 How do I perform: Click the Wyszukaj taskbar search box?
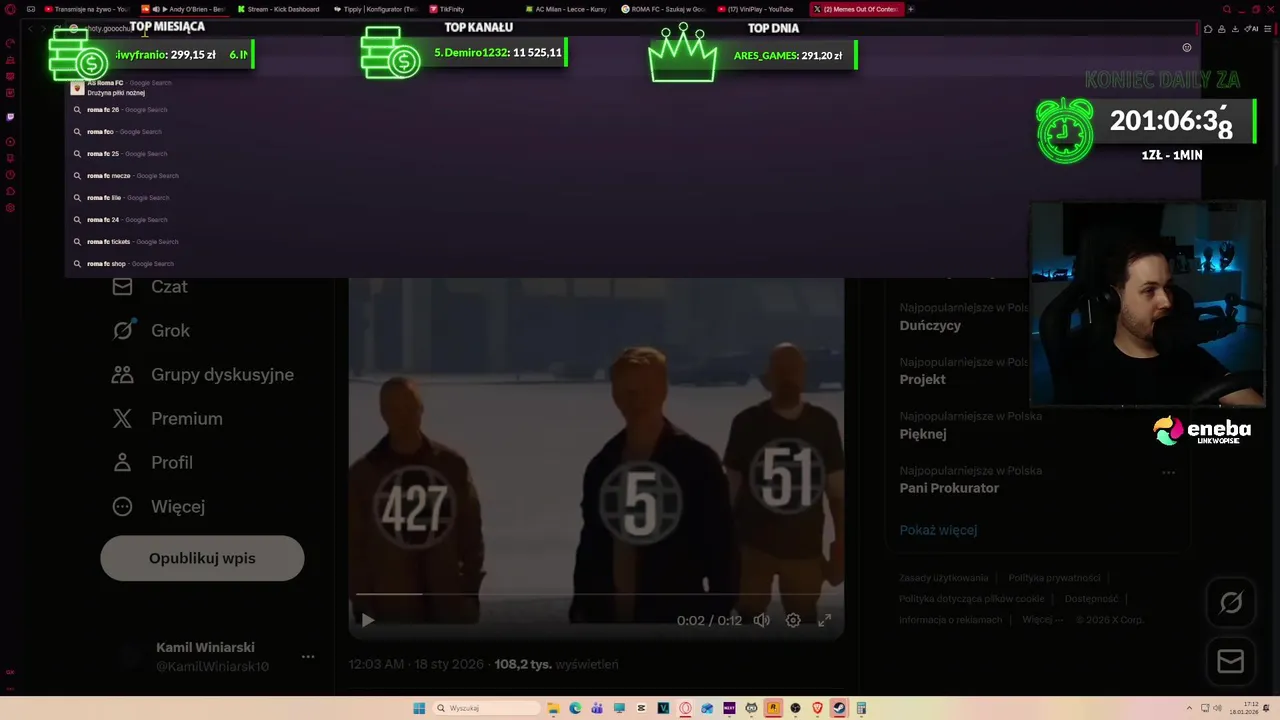(487, 708)
